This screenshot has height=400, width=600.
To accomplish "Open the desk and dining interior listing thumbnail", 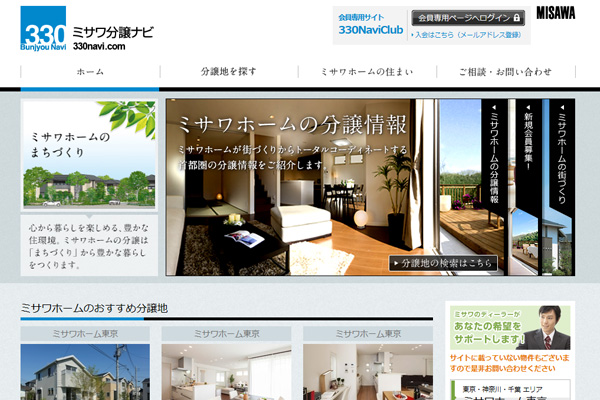I will [368, 372].
